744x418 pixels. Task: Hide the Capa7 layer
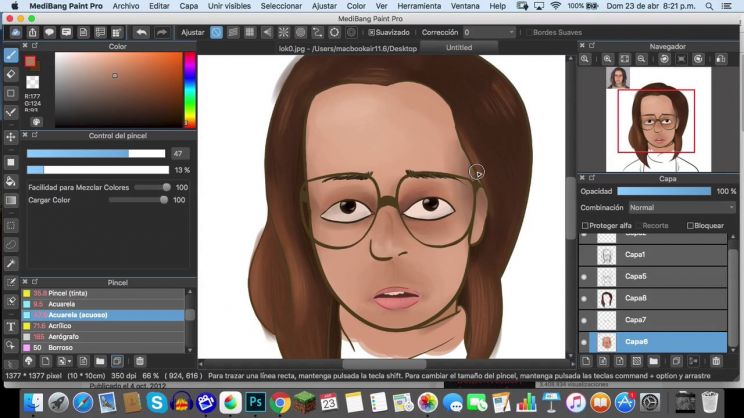tap(584, 320)
